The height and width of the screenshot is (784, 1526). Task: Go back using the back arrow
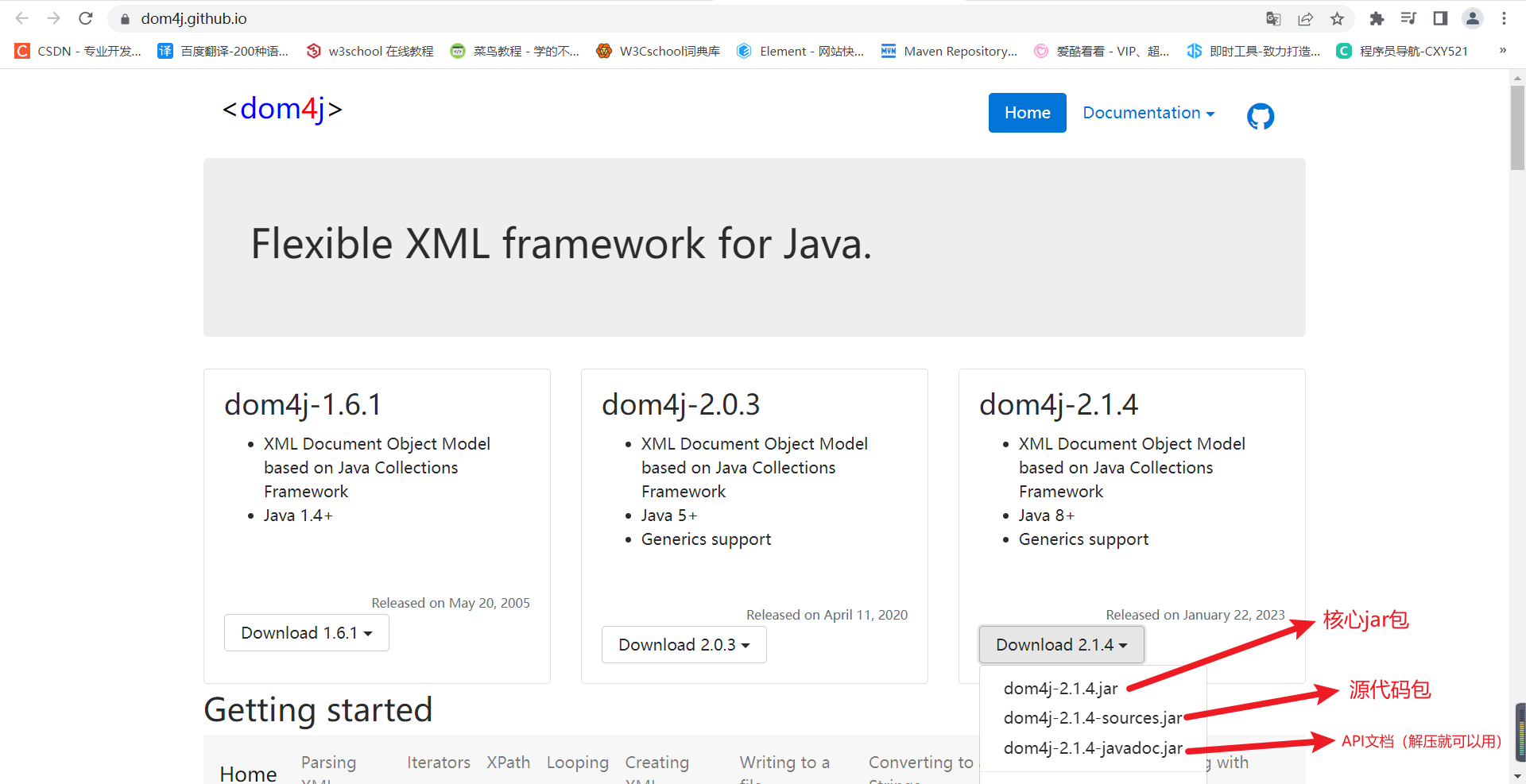click(x=22, y=18)
